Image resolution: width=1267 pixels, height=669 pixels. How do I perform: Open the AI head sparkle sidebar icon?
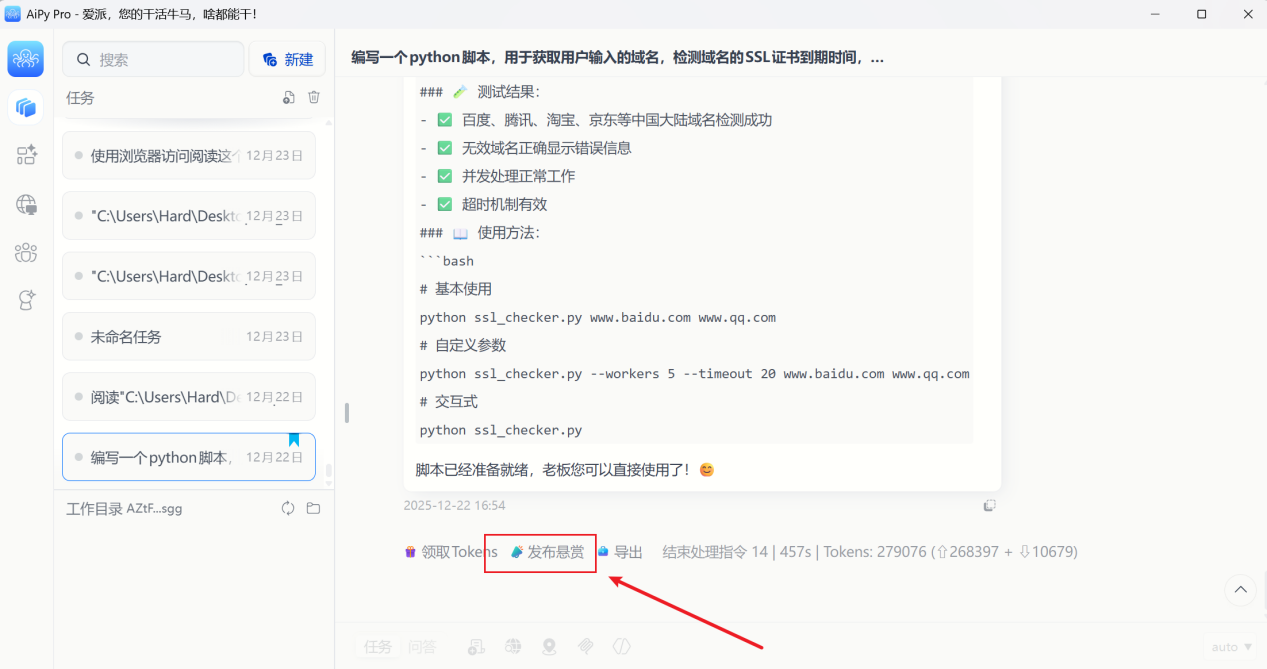coord(26,300)
